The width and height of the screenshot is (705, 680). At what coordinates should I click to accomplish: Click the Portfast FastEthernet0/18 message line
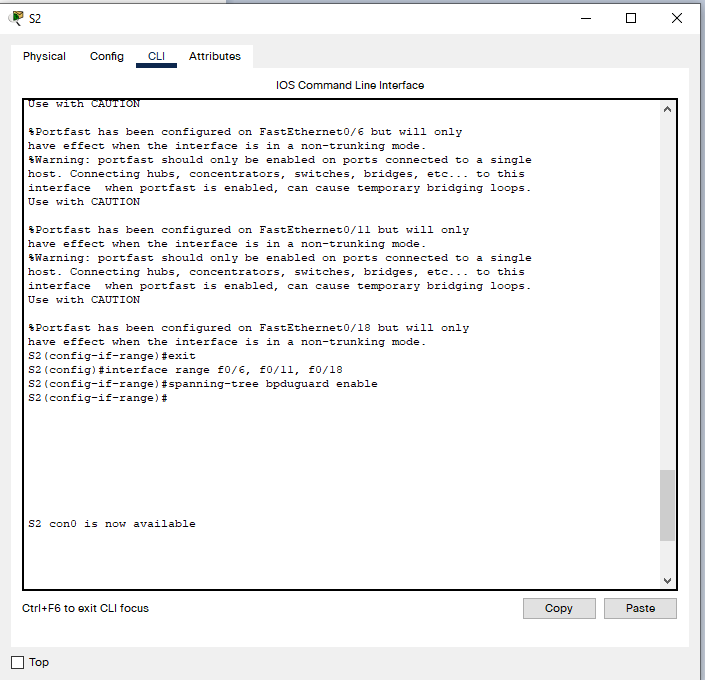249,328
